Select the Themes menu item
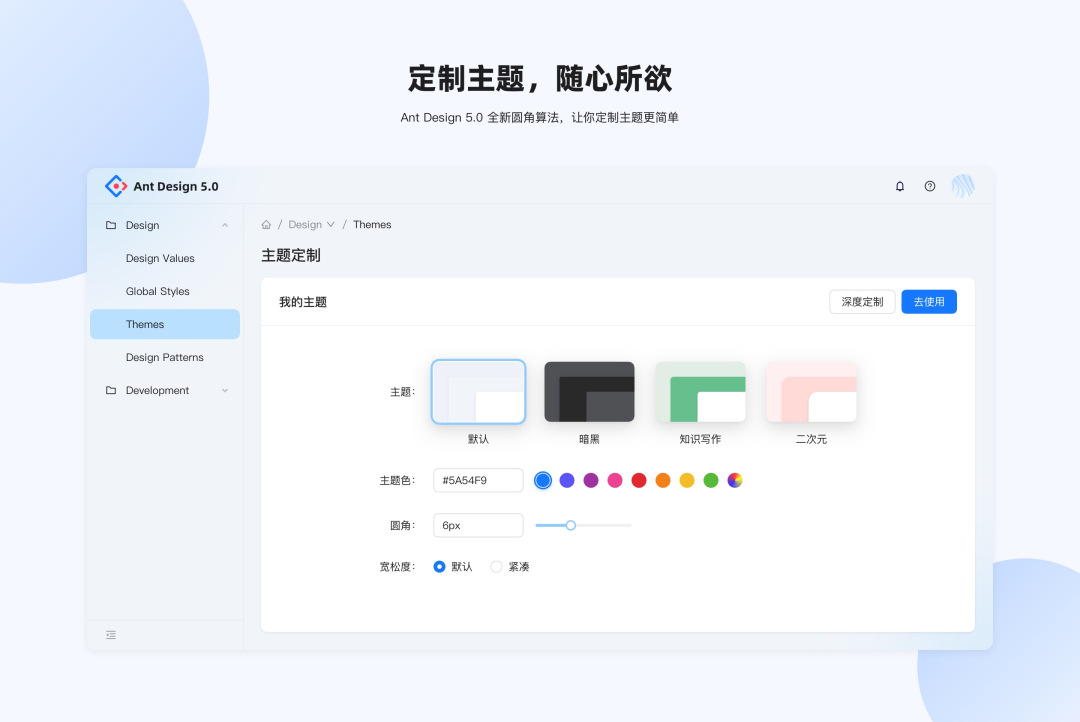 [165, 324]
